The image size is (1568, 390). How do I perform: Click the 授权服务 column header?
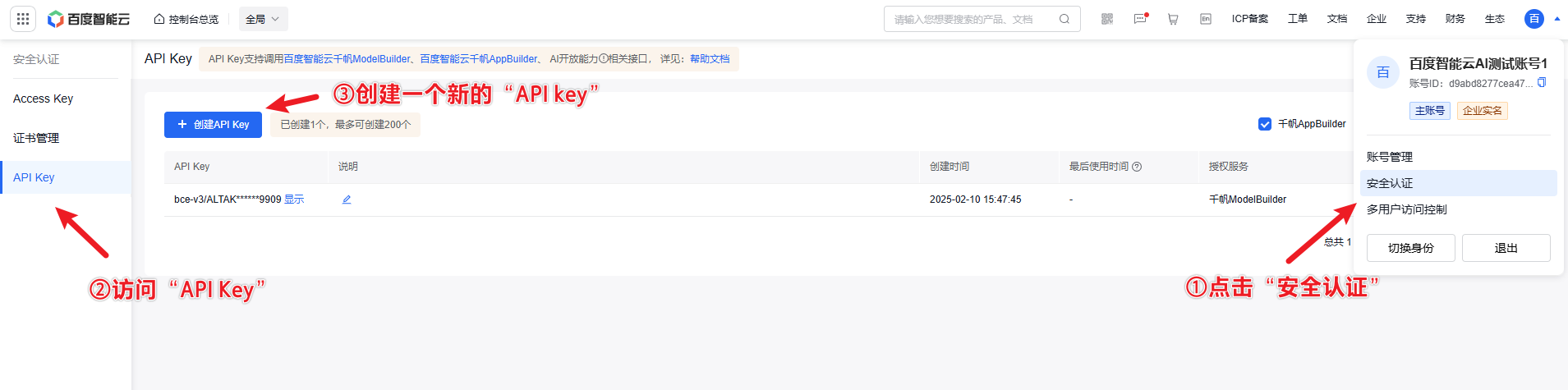pos(1228,167)
